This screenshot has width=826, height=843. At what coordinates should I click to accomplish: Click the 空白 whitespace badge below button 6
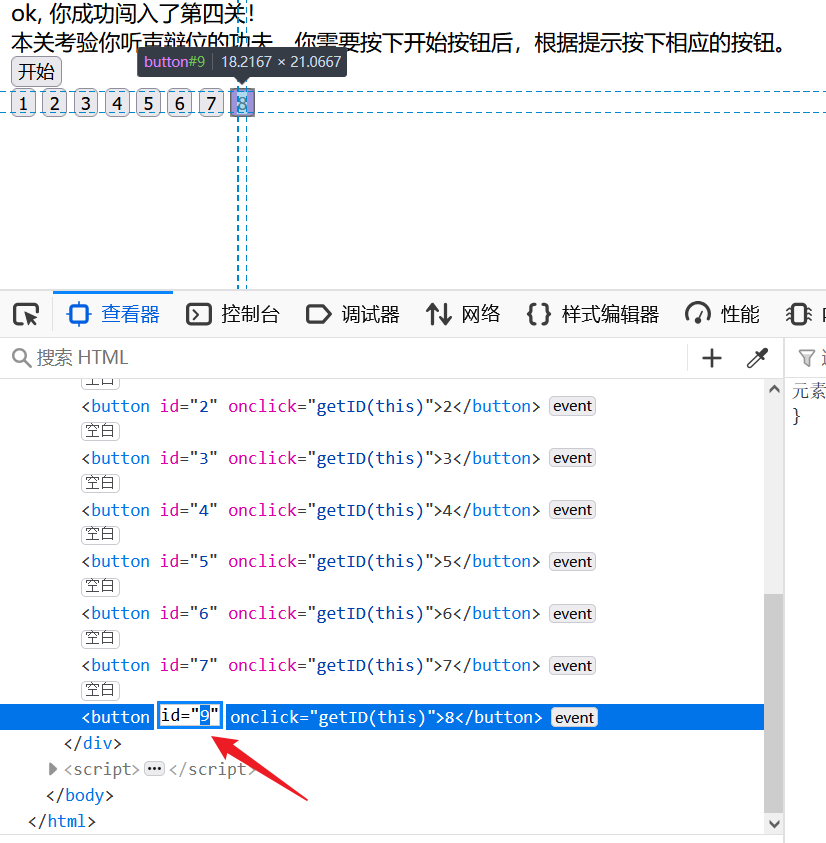(x=100, y=638)
